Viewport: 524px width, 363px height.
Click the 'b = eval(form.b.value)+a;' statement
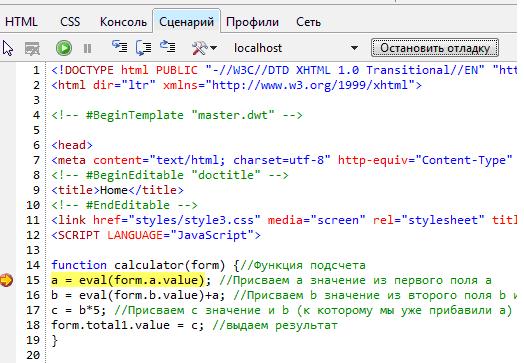pyautogui.click(x=138, y=295)
